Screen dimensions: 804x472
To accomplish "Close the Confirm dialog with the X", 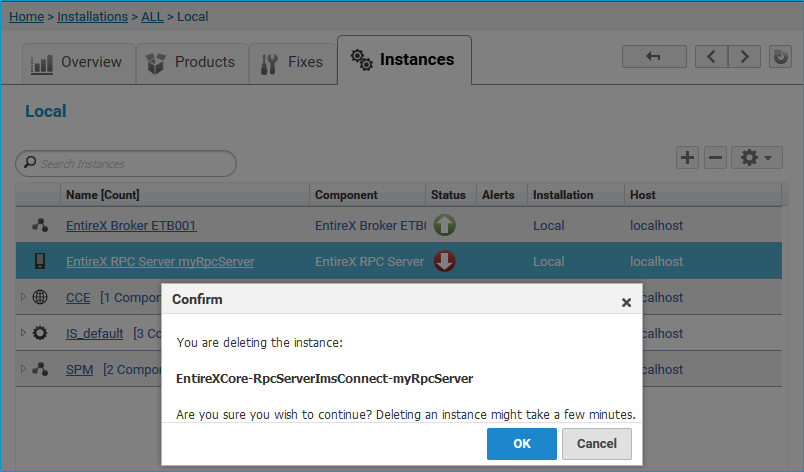I will tap(626, 302).
